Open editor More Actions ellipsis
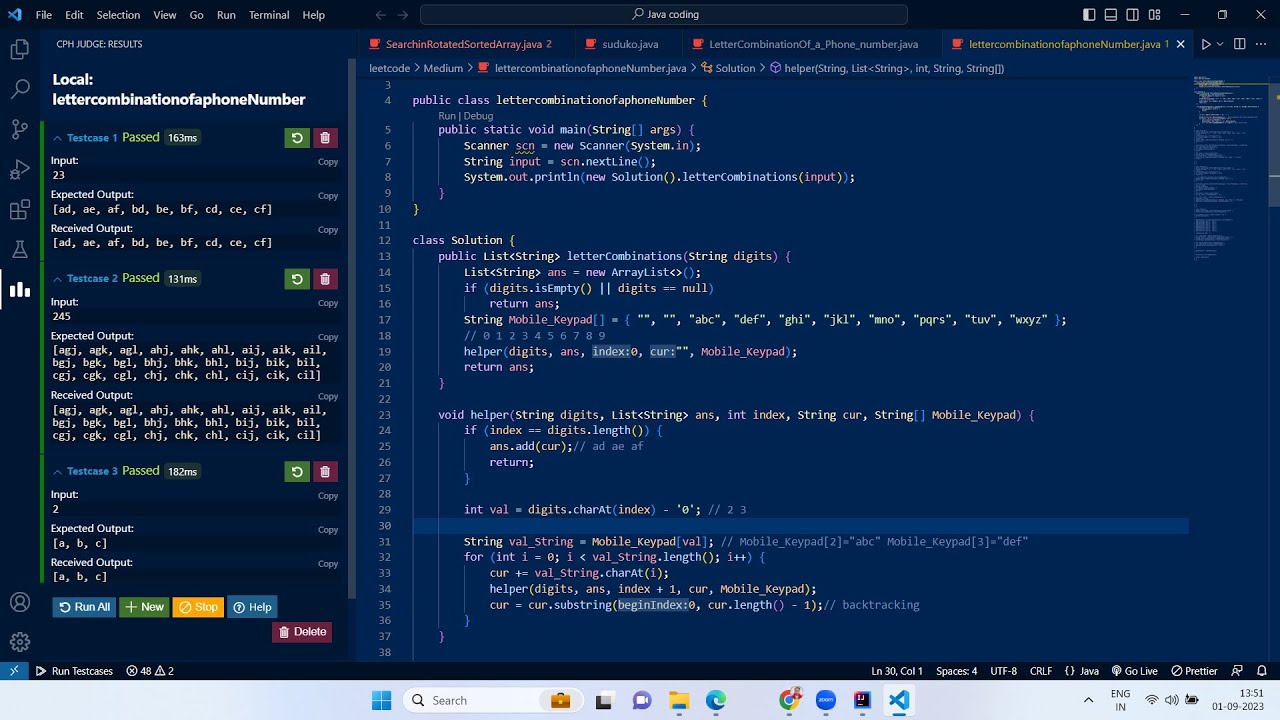This screenshot has height=720, width=1280. (1262, 44)
